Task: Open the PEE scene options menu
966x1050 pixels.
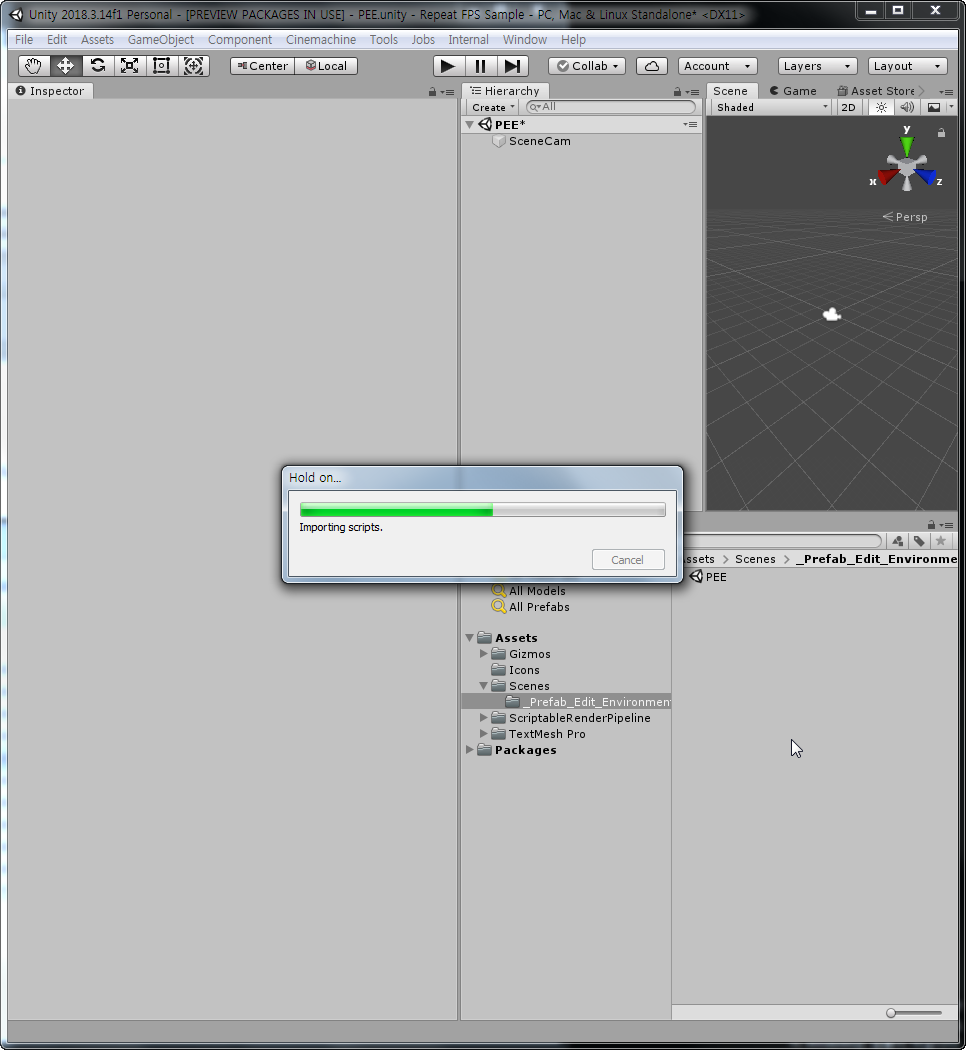Action: click(x=690, y=125)
